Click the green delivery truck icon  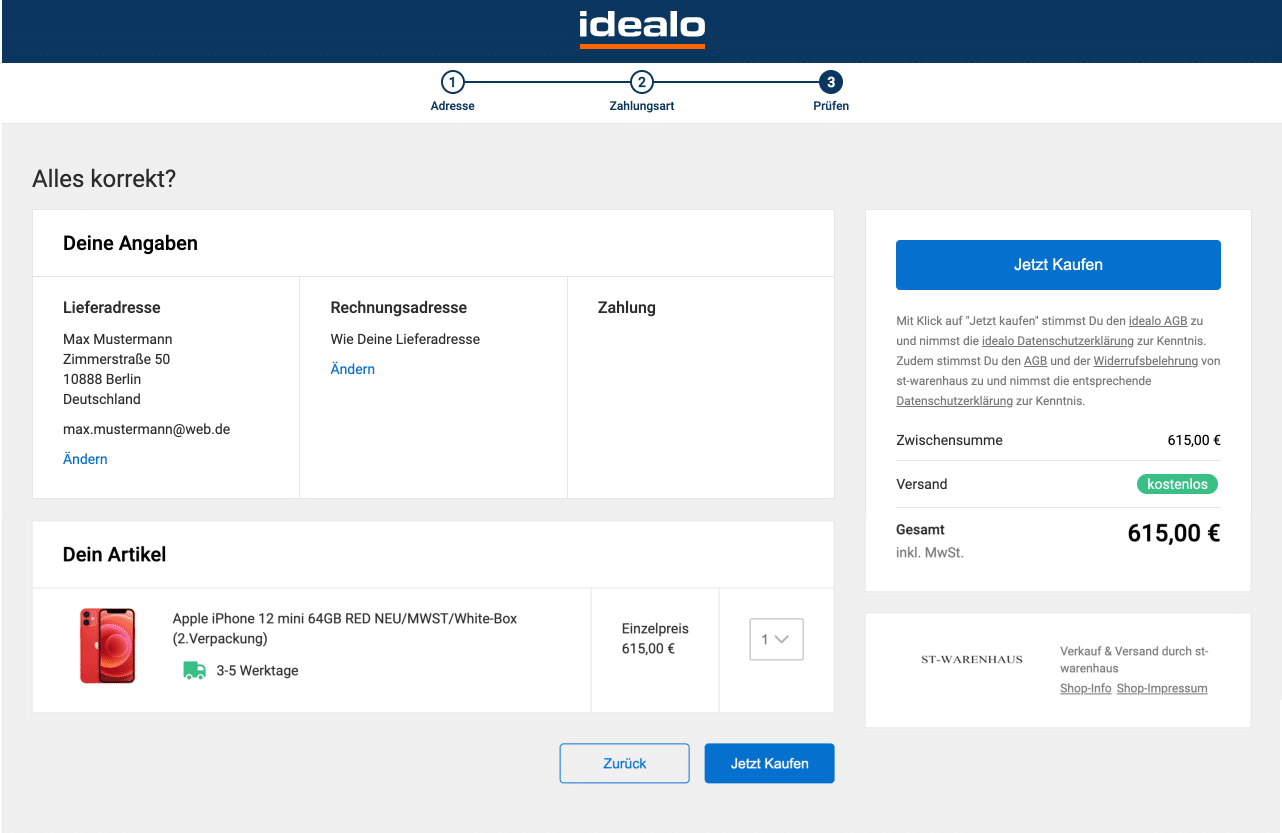194,670
